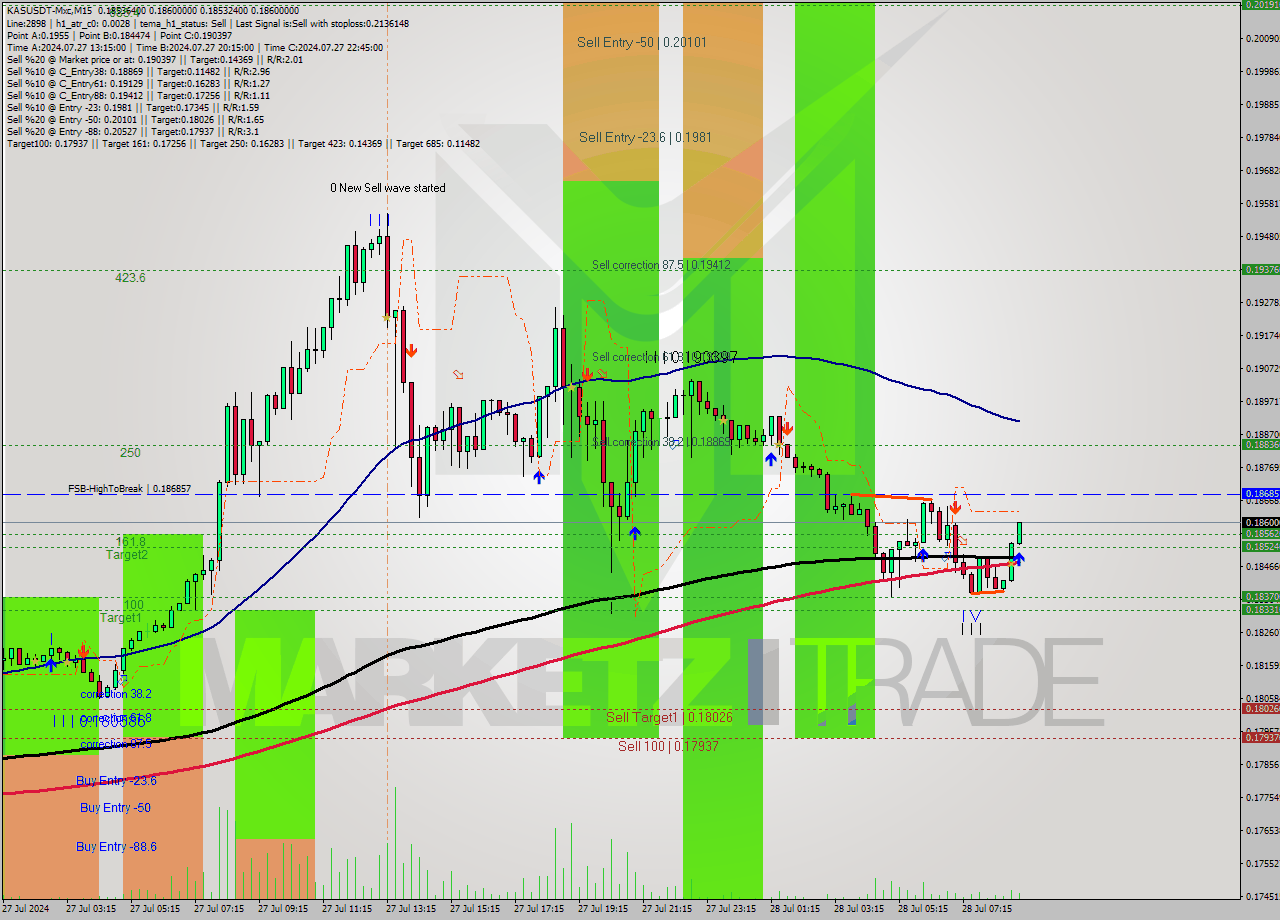The width and height of the screenshot is (1280, 920).
Task: Click the '27 Jul 15:15' time axis label
Action: [474, 910]
